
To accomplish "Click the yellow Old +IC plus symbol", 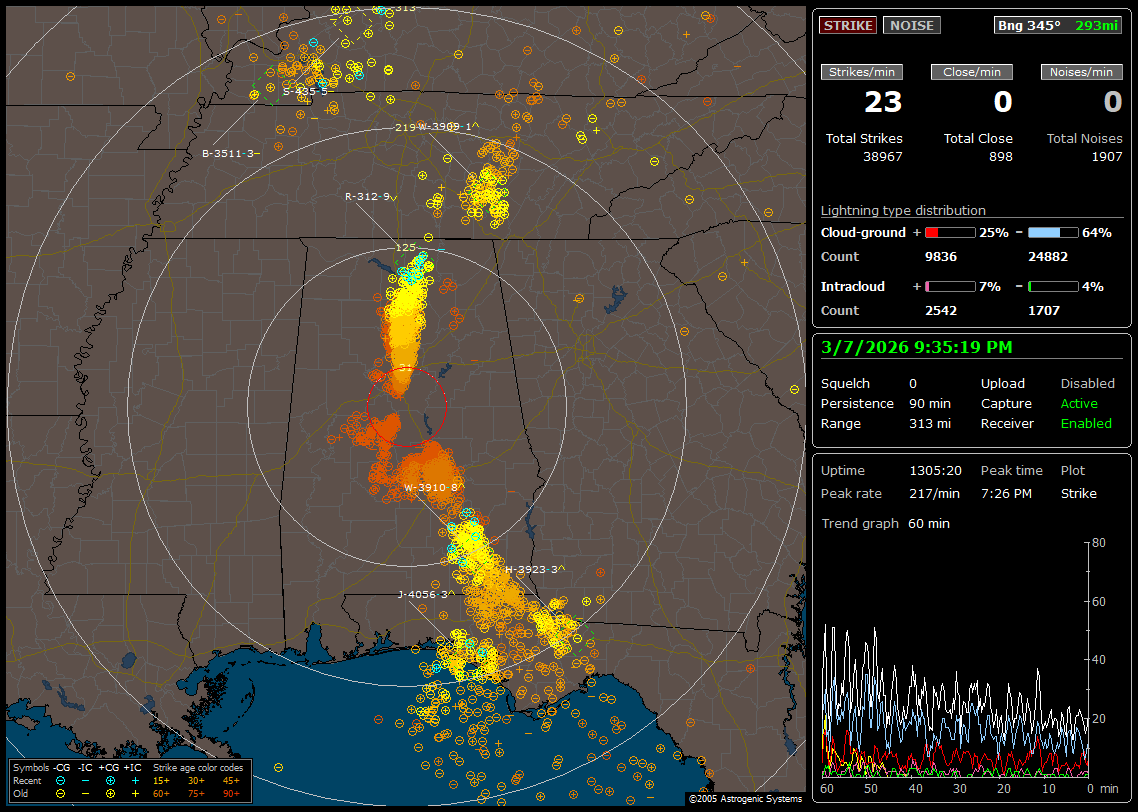I will (x=135, y=791).
